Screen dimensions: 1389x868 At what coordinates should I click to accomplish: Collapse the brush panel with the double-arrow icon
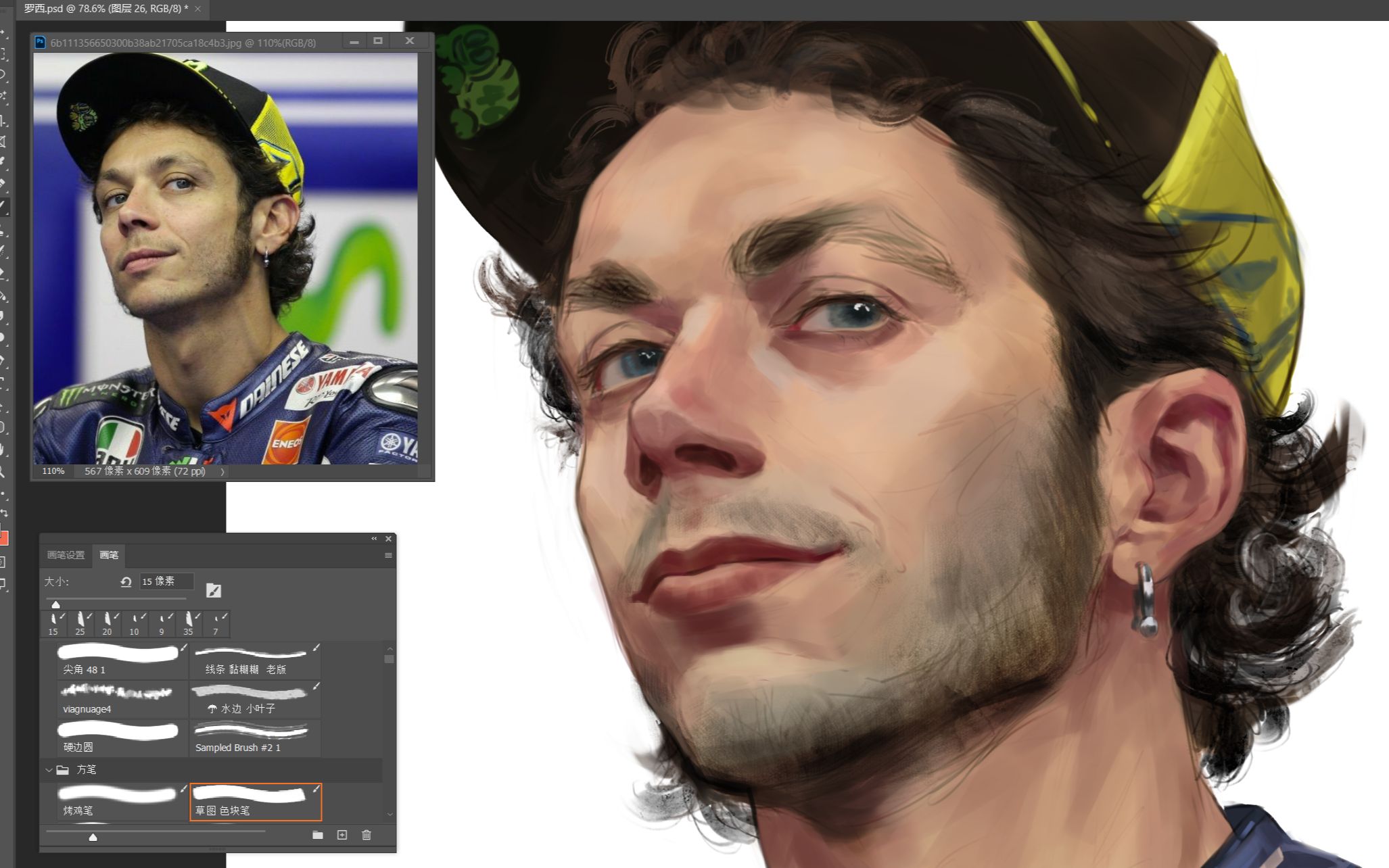click(x=374, y=539)
